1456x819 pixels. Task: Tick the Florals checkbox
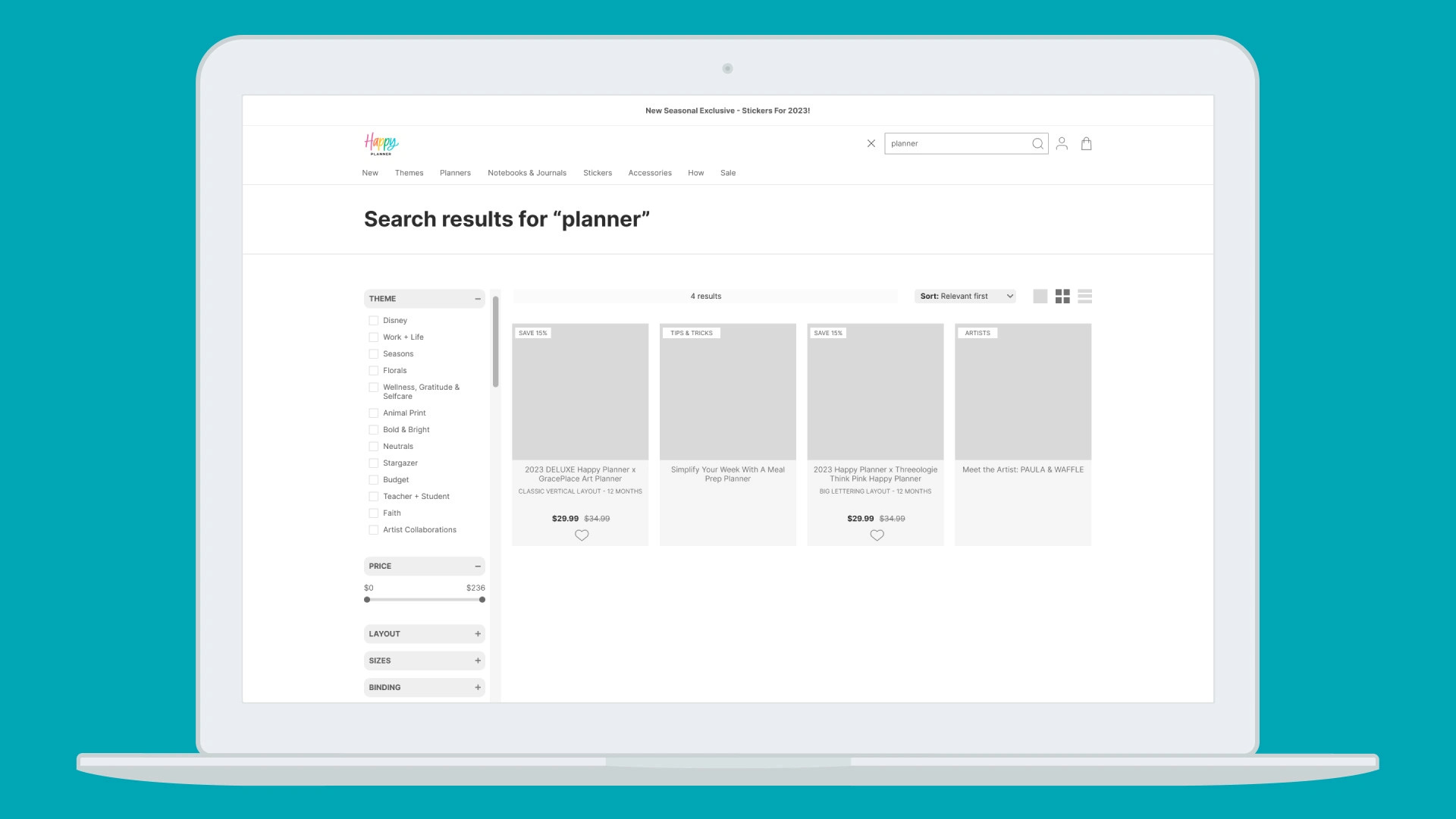[373, 371]
